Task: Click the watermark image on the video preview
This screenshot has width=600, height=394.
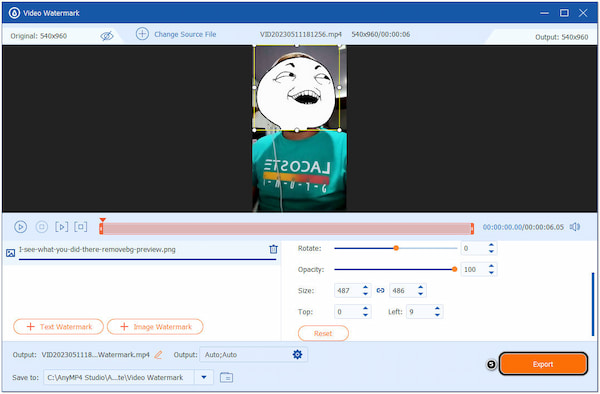Action: point(297,88)
